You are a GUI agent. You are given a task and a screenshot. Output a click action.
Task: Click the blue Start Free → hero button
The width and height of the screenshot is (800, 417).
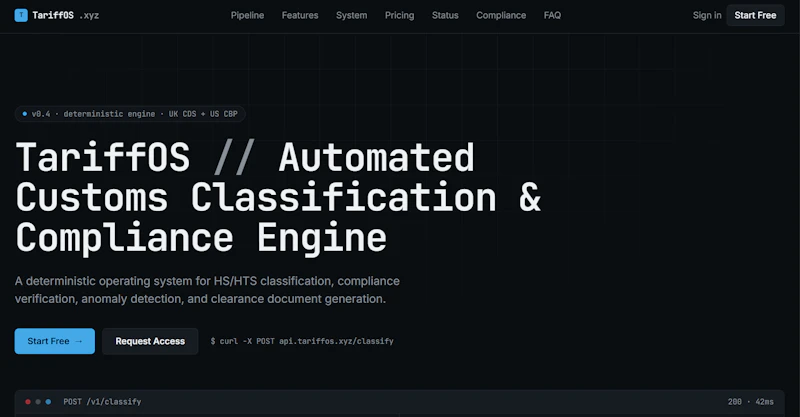(55, 341)
